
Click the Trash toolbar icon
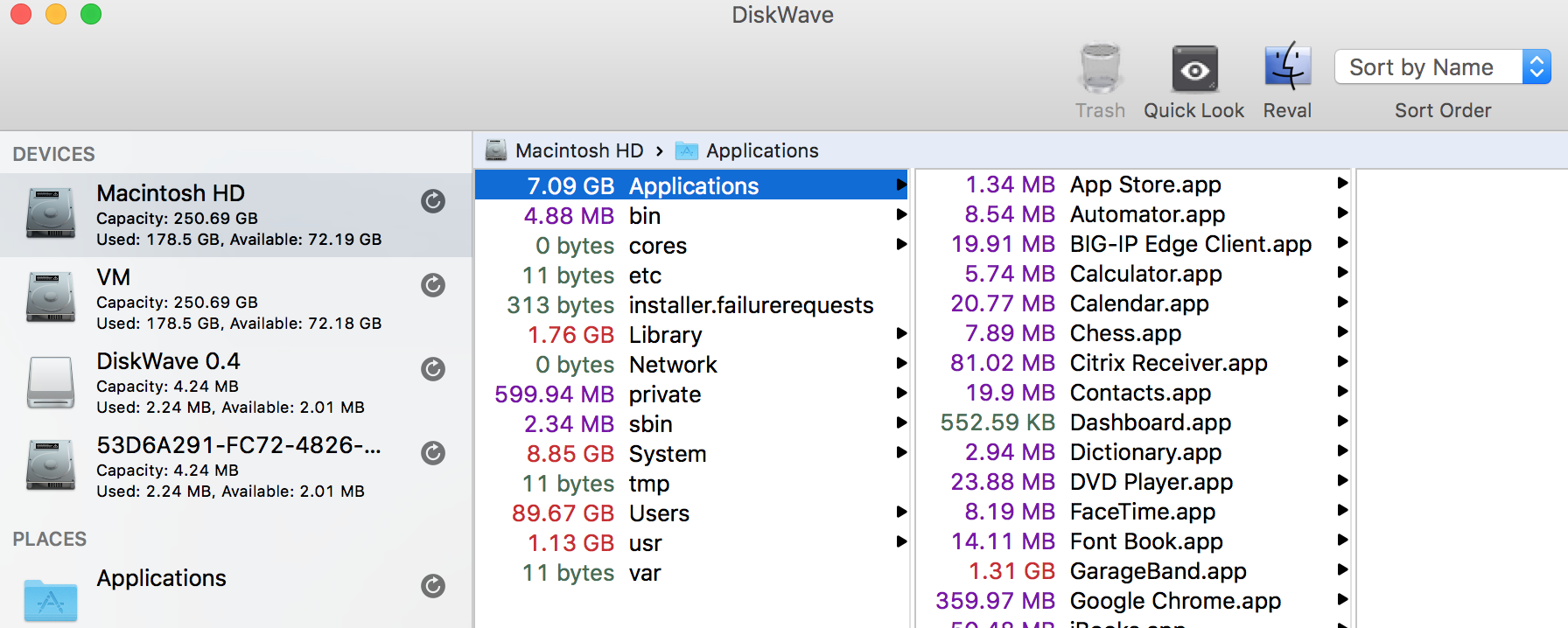pyautogui.click(x=1100, y=68)
